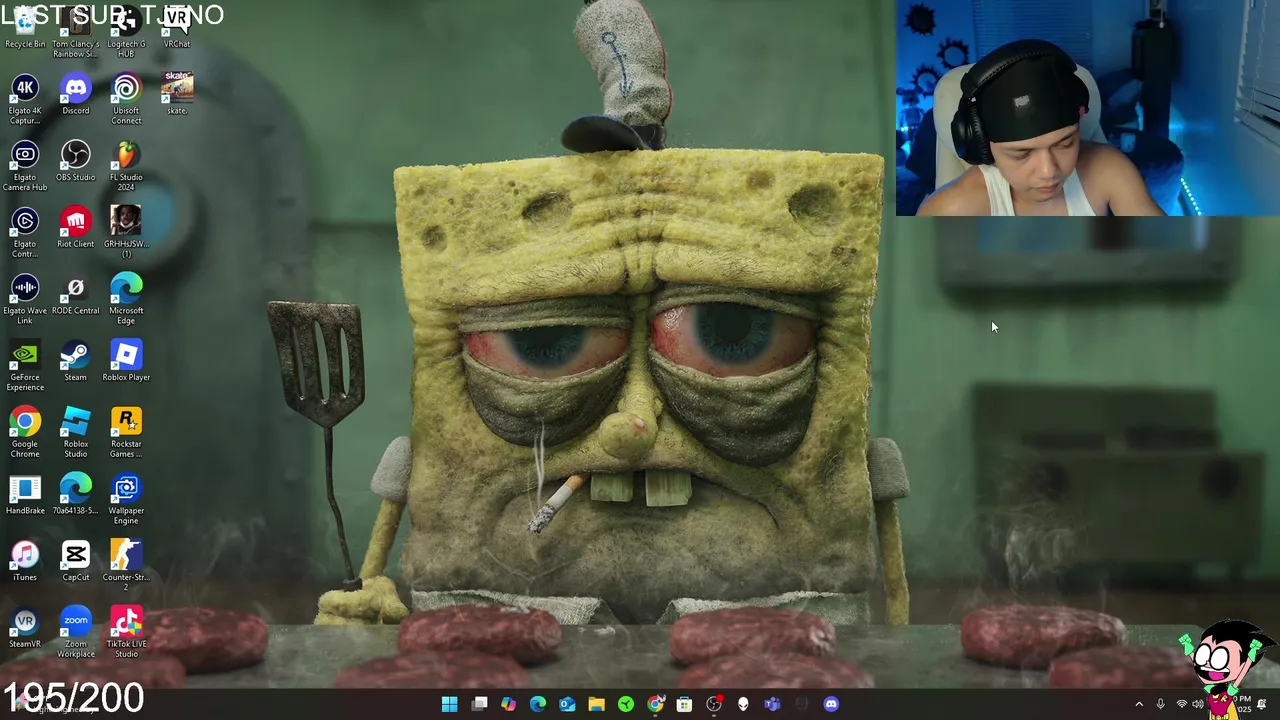
Task: Select the 70a64138-5 Edge file icon
Action: [x=76, y=495]
